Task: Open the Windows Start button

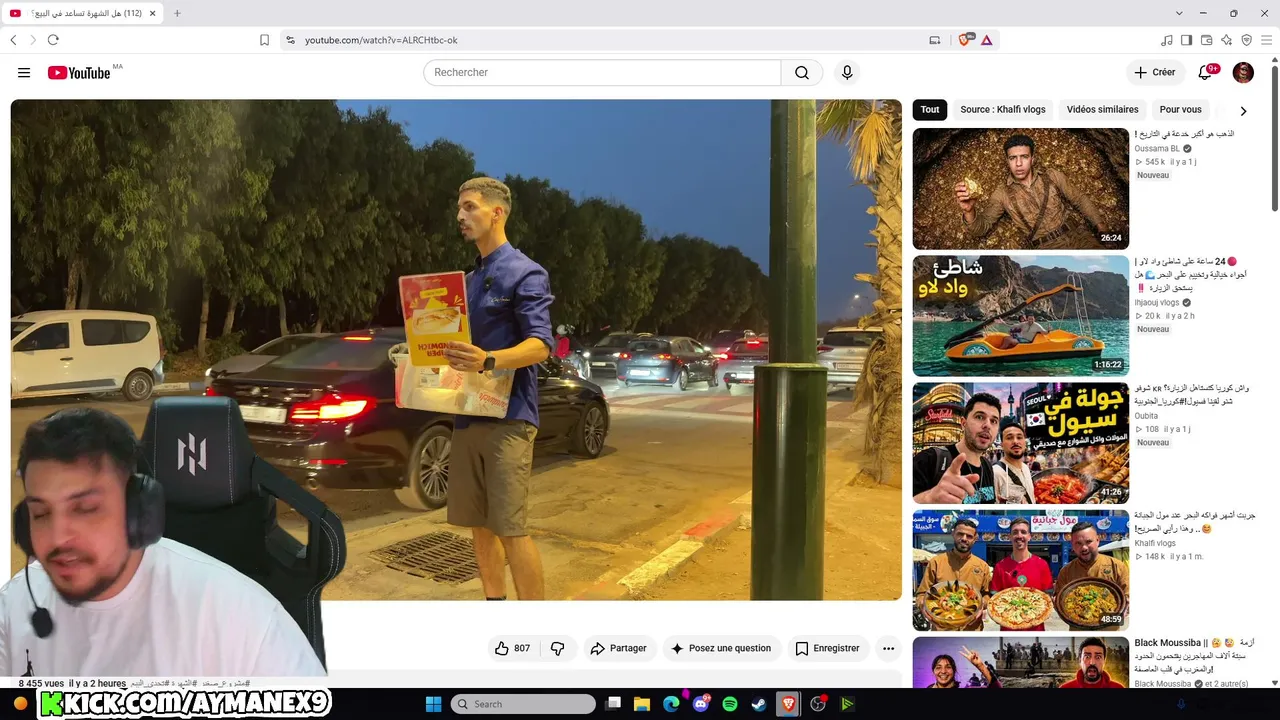Action: [433, 704]
